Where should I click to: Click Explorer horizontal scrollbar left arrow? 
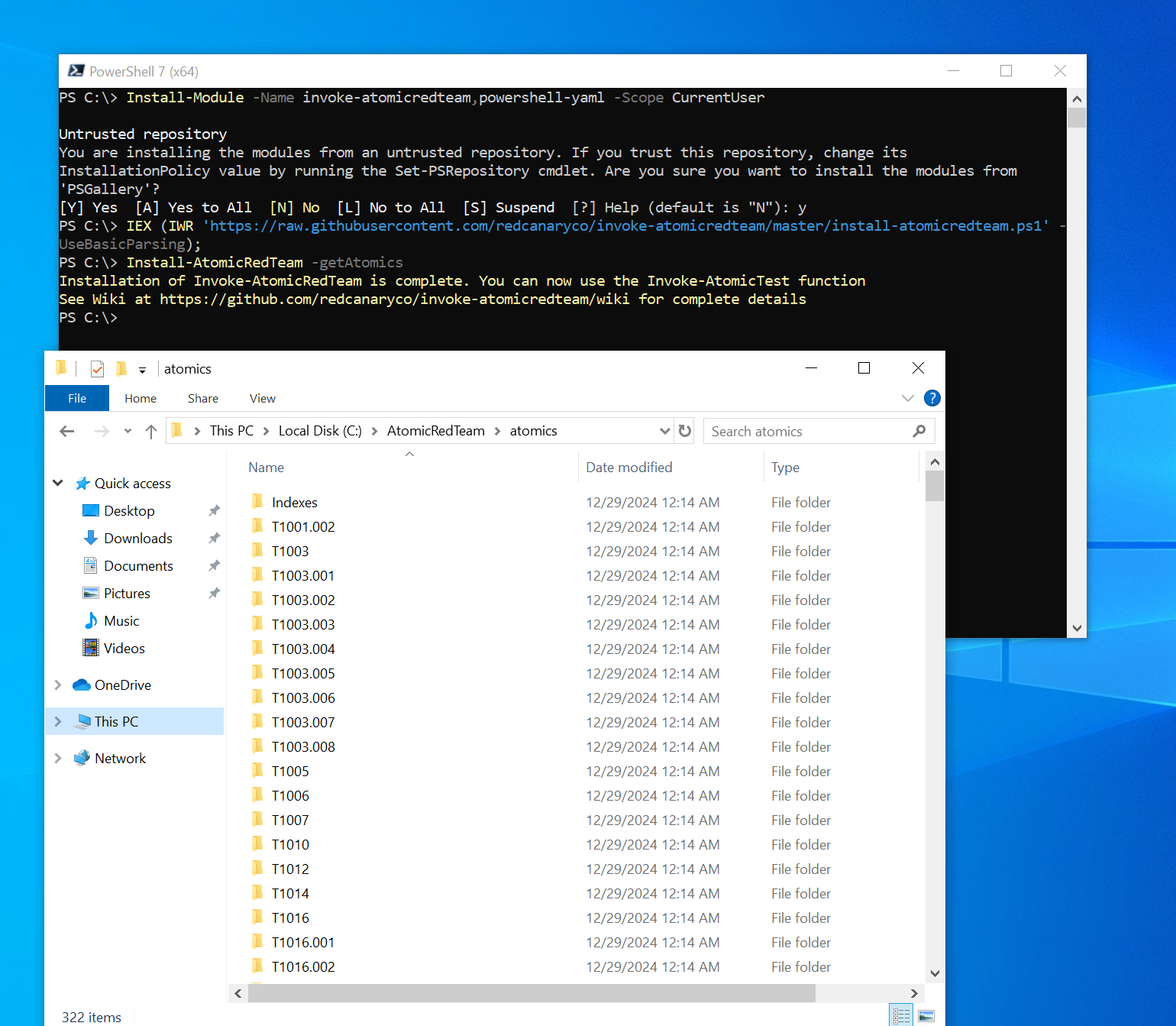(238, 993)
